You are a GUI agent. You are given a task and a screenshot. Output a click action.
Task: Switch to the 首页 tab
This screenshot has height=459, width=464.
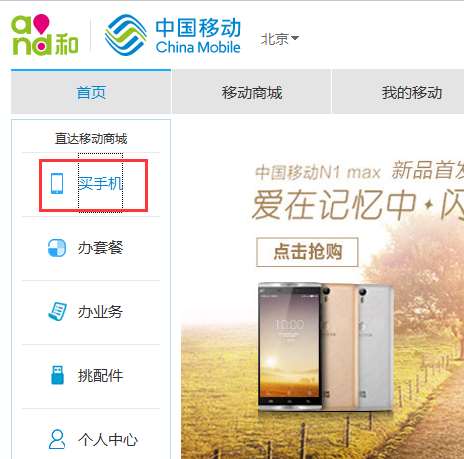tap(91, 92)
